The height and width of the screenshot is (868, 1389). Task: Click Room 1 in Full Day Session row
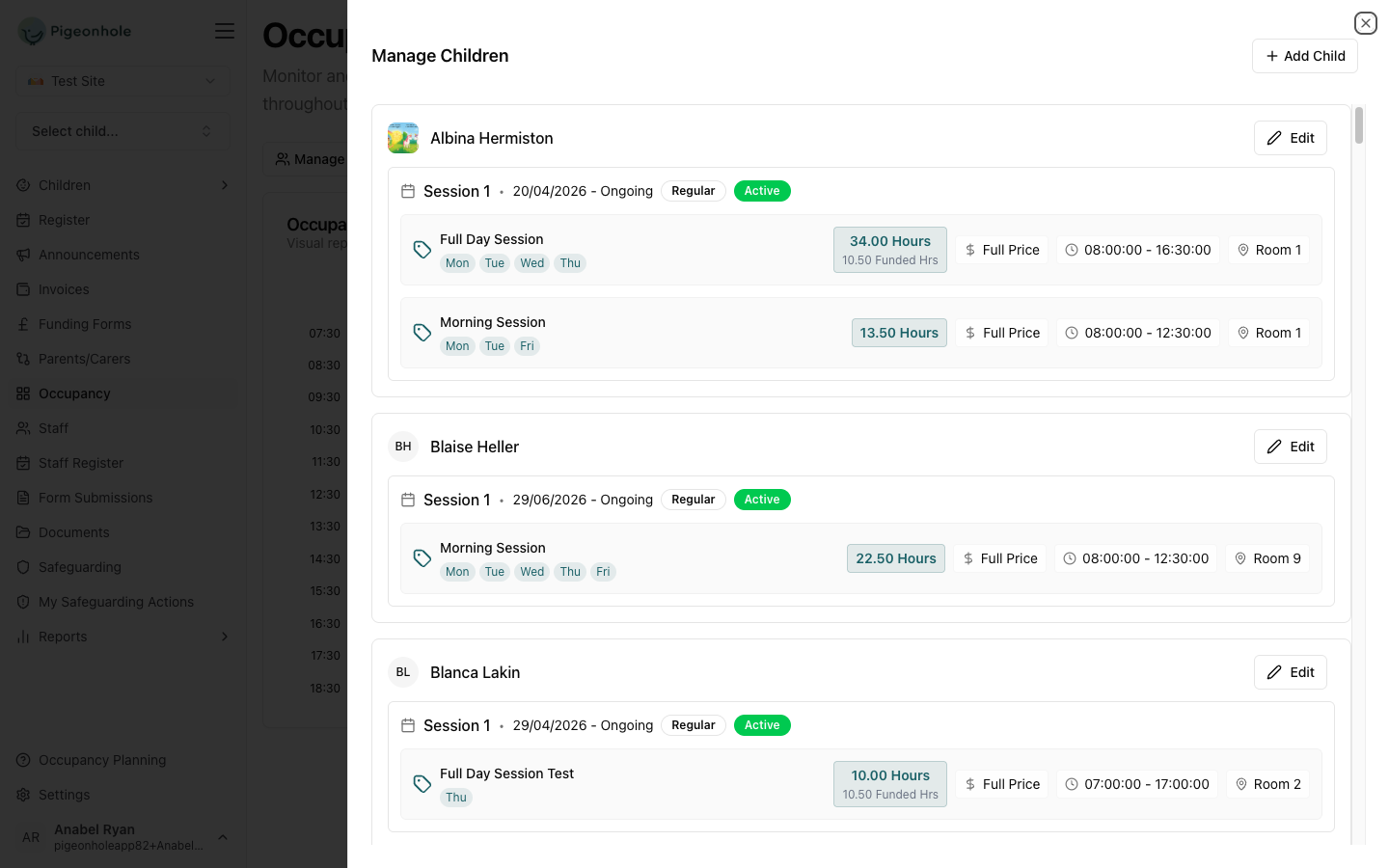[1268, 250]
